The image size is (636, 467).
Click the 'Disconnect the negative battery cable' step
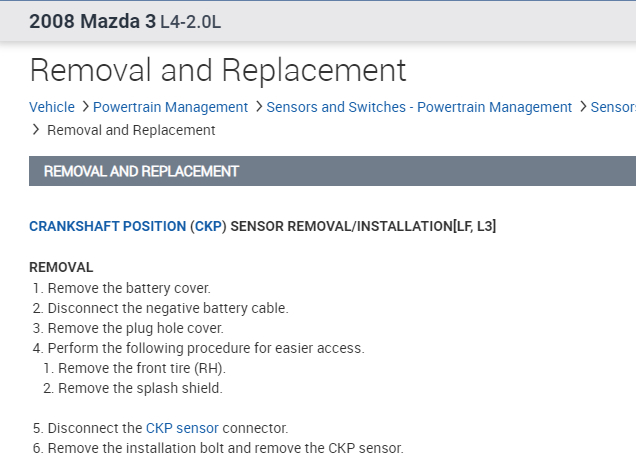167,308
